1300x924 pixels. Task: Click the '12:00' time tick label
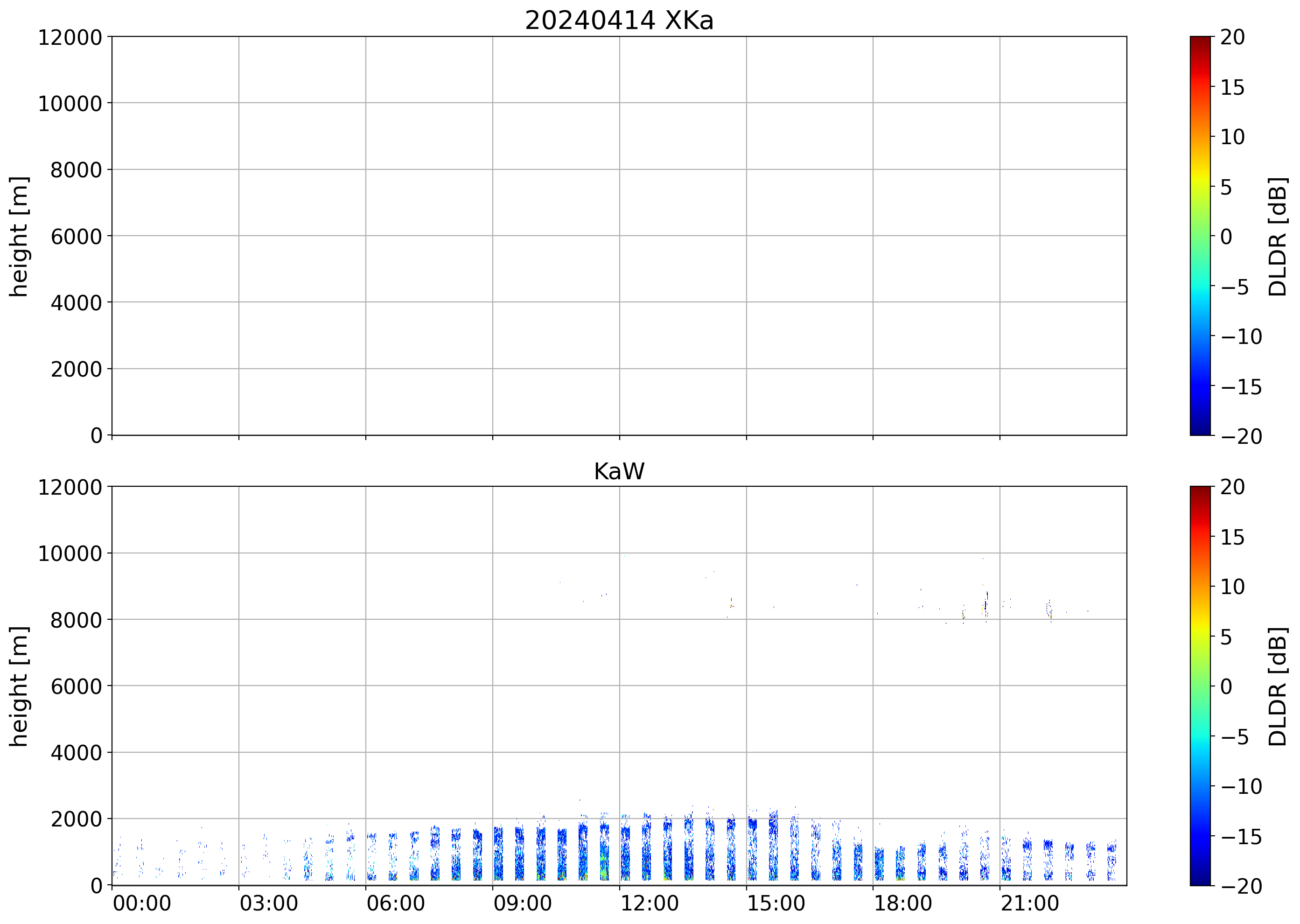[x=649, y=903]
